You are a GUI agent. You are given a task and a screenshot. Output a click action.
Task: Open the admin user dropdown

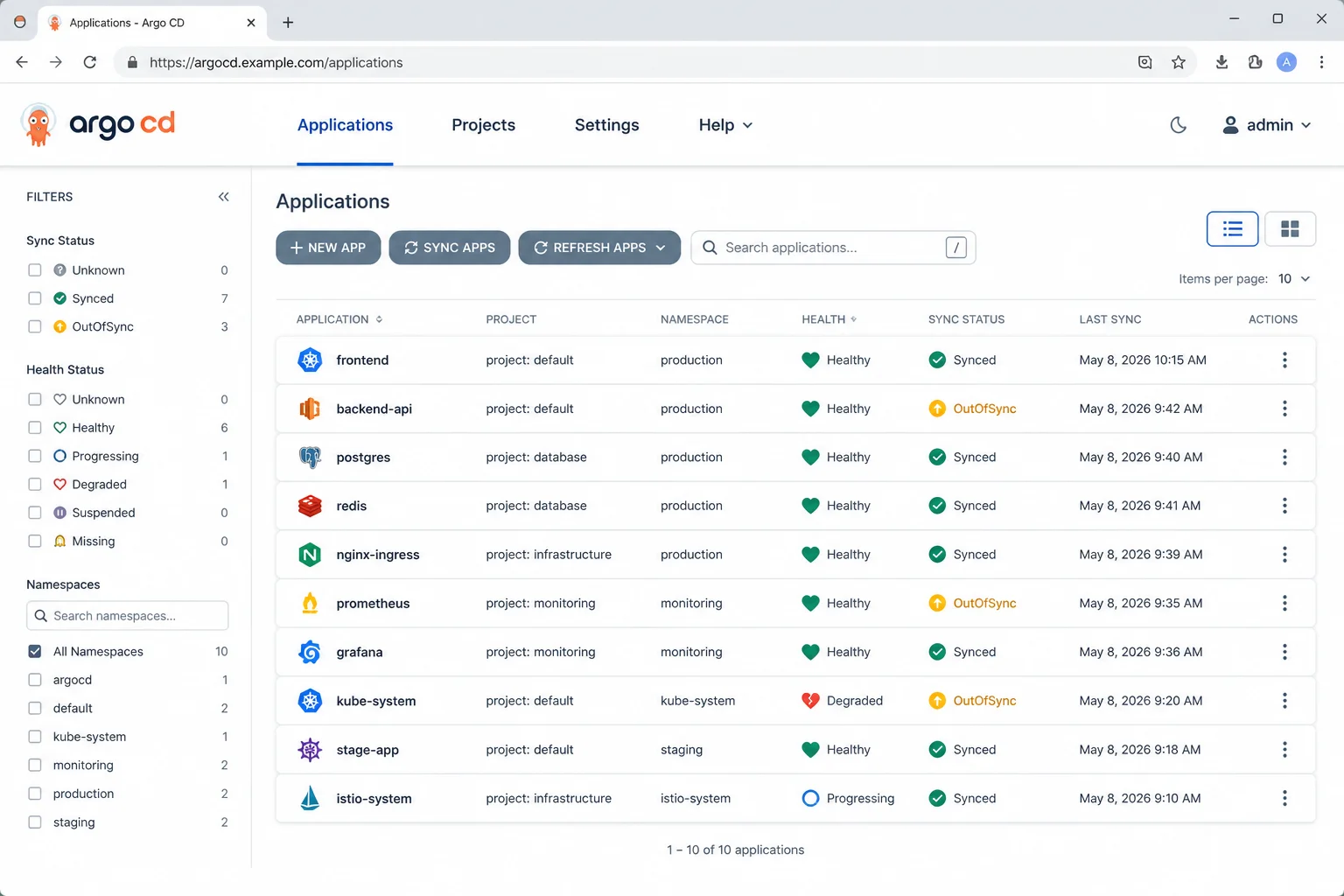[1266, 125]
